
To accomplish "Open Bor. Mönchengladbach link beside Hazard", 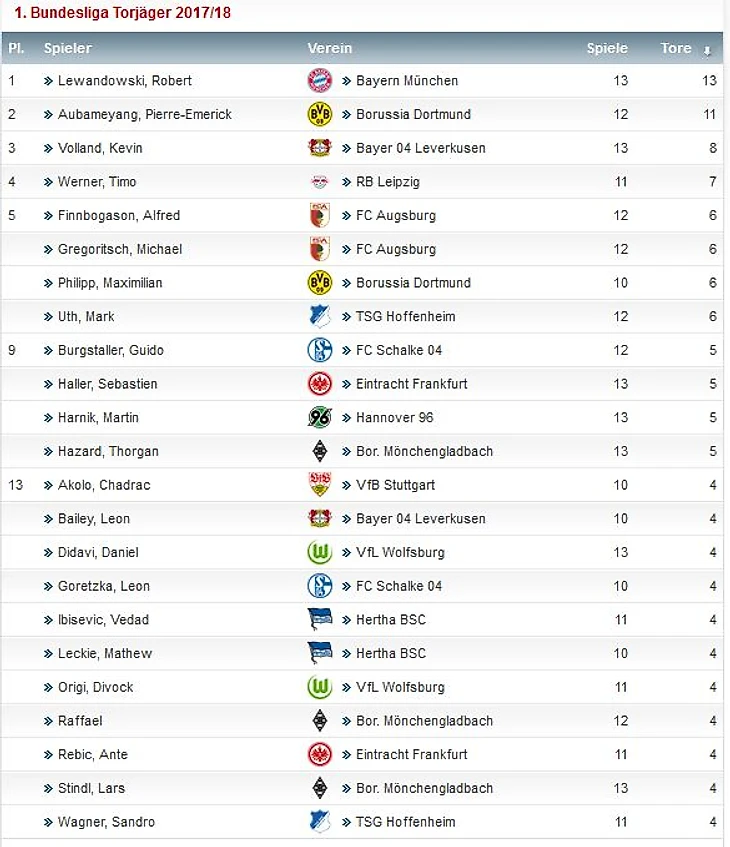I will pyautogui.click(x=424, y=451).
